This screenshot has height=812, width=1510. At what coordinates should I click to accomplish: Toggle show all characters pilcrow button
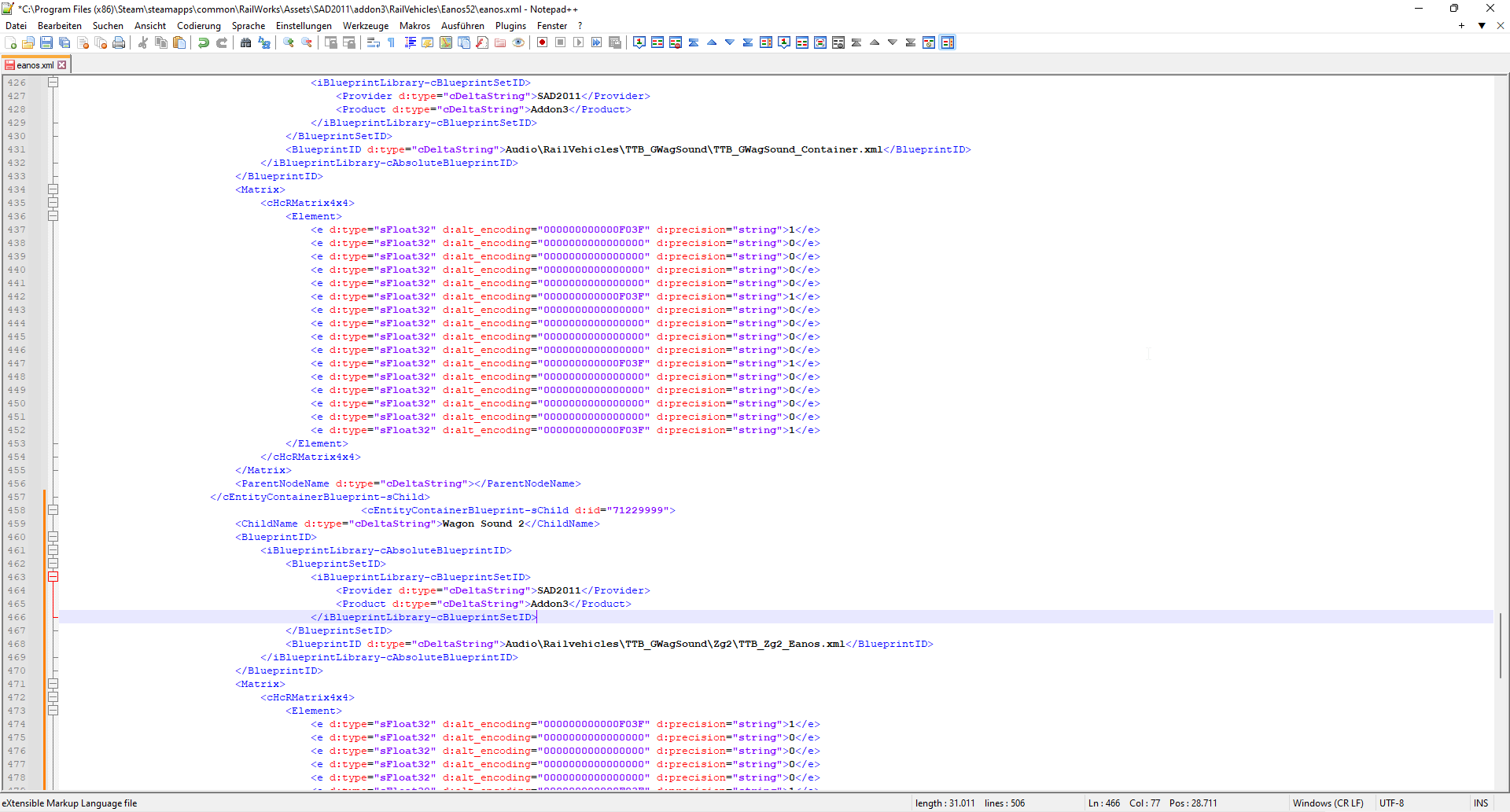[392, 42]
